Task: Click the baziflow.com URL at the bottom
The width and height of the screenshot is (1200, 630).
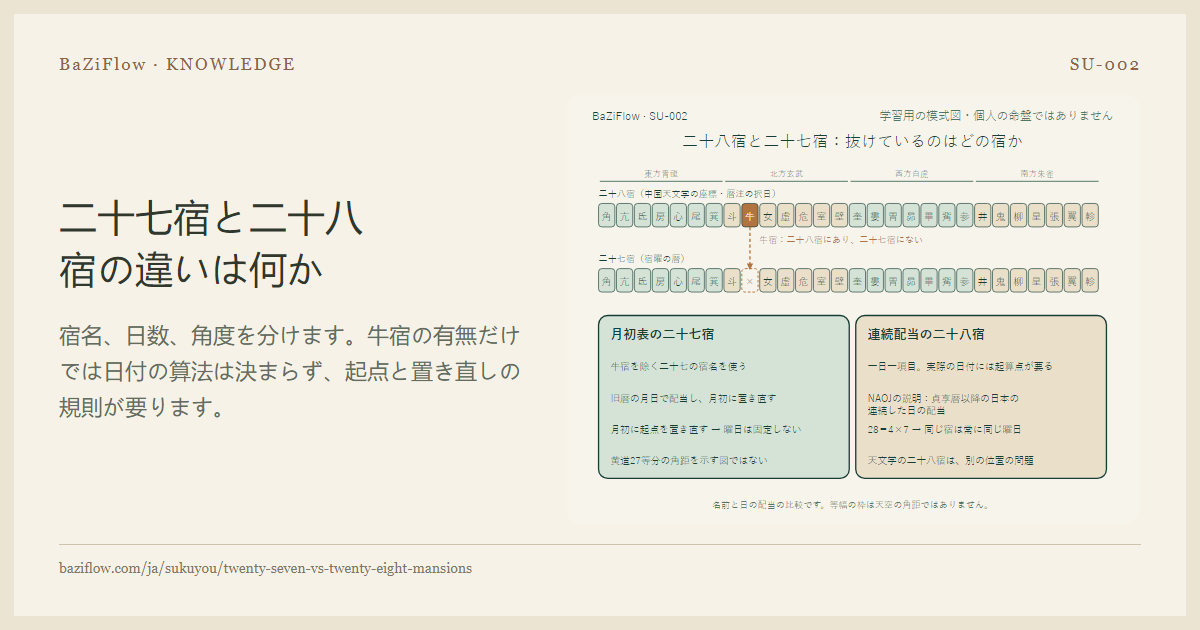Action: pos(266,568)
